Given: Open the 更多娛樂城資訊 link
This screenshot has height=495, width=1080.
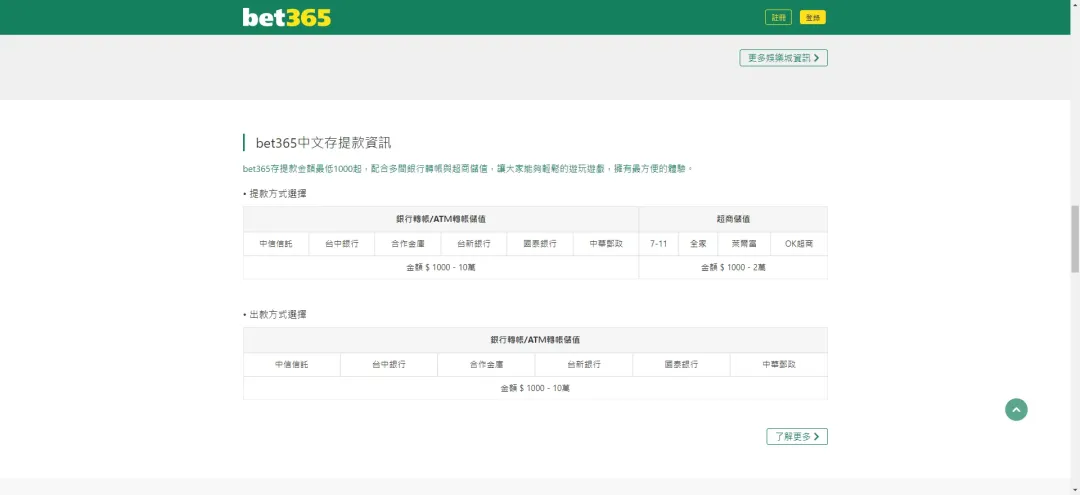Looking at the screenshot, I should click(x=783, y=58).
